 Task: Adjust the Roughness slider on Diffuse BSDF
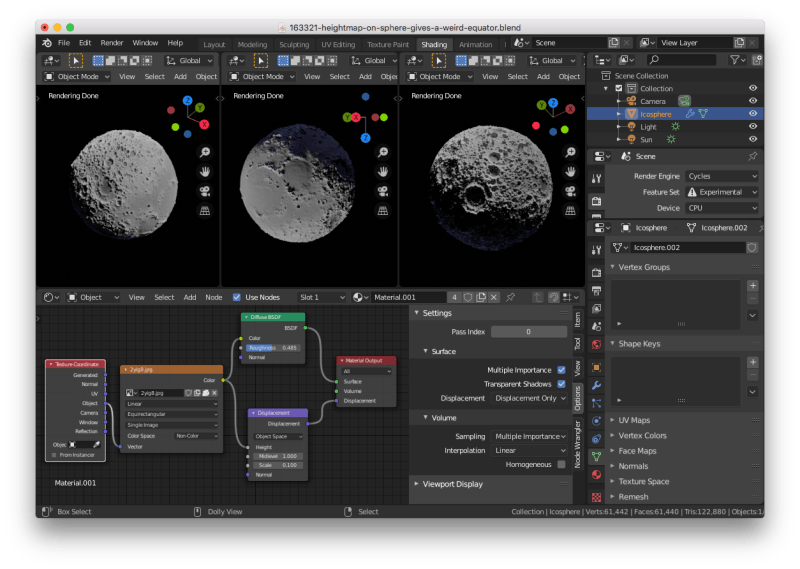pos(273,347)
